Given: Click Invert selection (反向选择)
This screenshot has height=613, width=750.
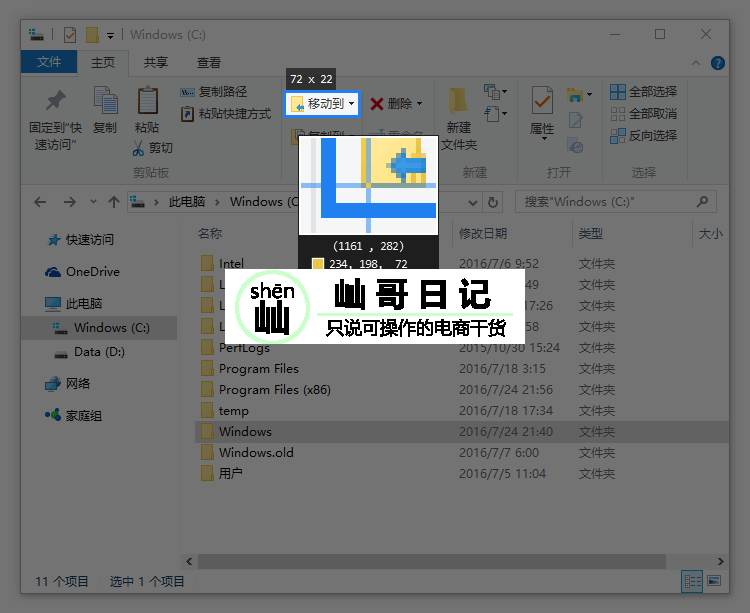Looking at the screenshot, I should click(643, 136).
